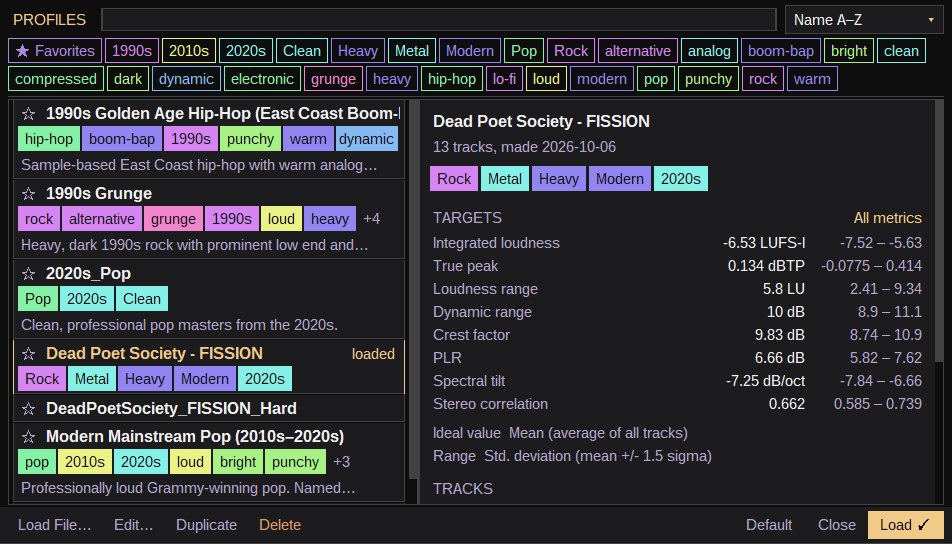Select Modern Mainstream Pop (2010s–2020s) profile title
The image size is (952, 544).
click(195, 437)
